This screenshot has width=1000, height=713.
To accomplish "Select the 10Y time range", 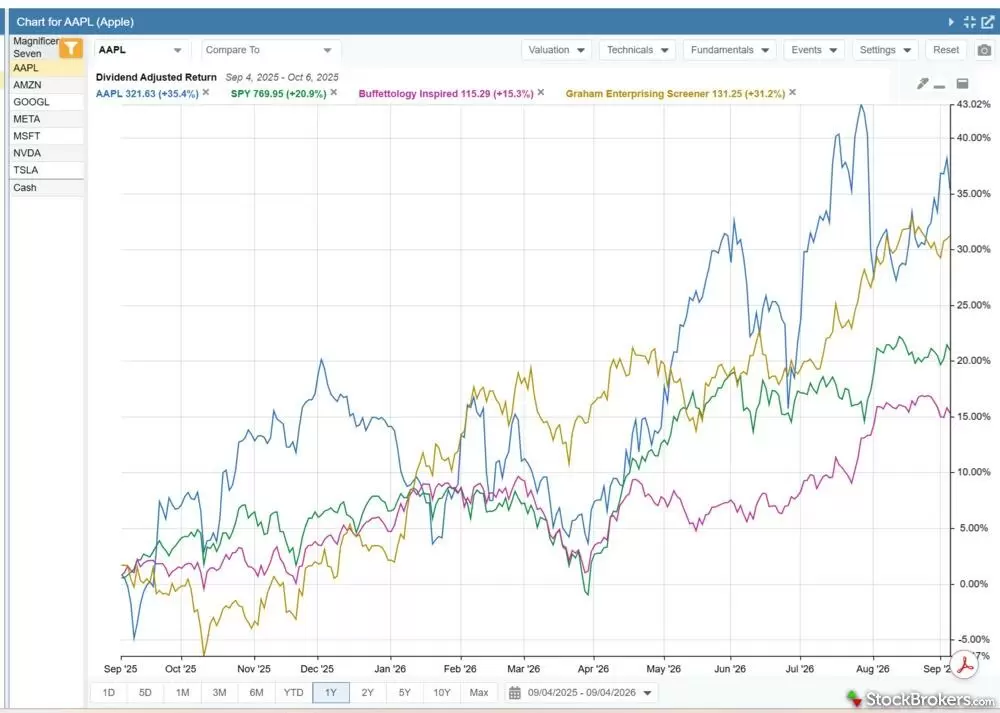I will 442,693.
